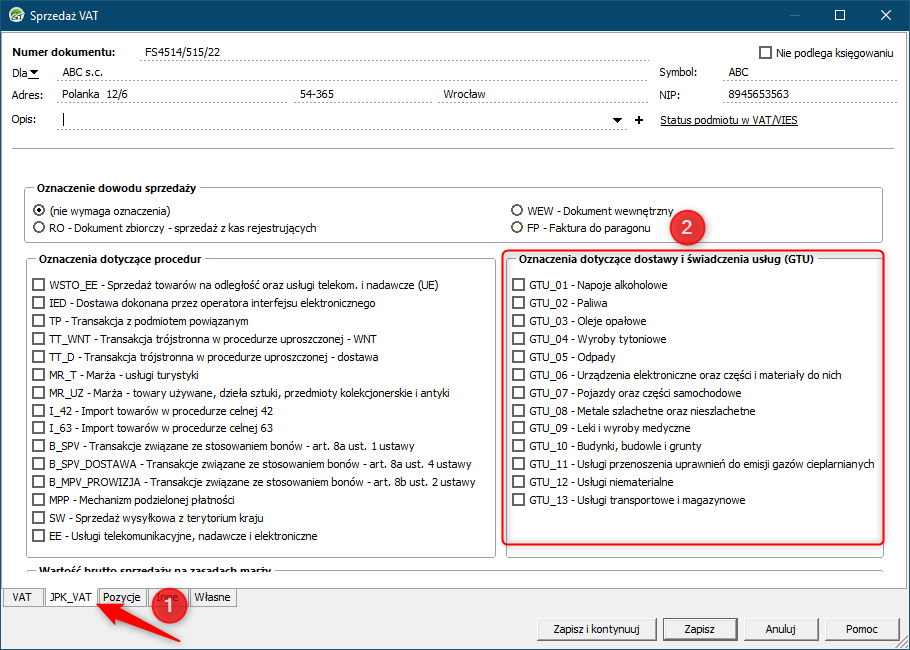Tick TP - Transakcja z podmiotem powiązanym

point(38,321)
